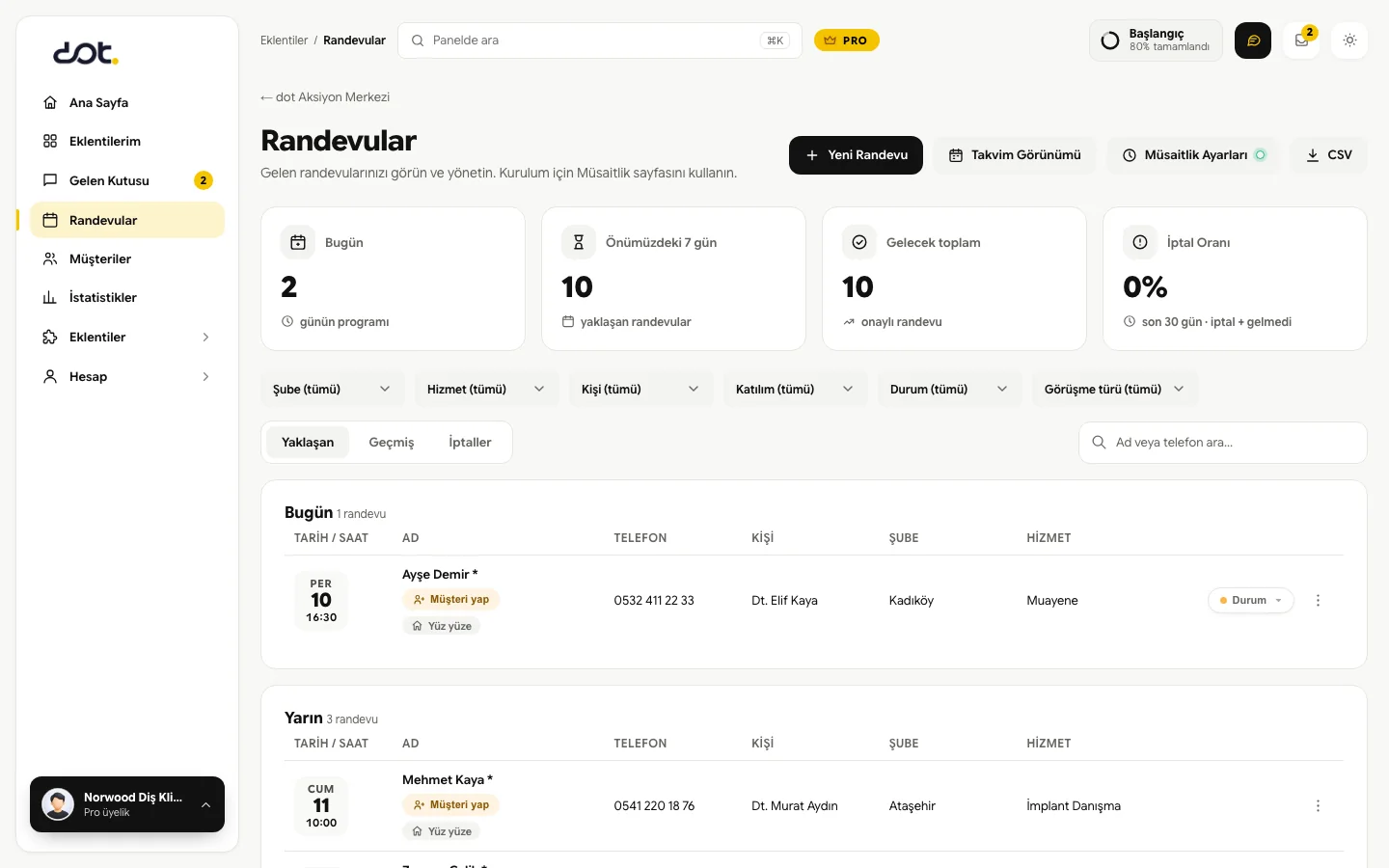Open Norwood Diş Kli... account switcher
This screenshot has width=1389, height=868.
coord(127,804)
